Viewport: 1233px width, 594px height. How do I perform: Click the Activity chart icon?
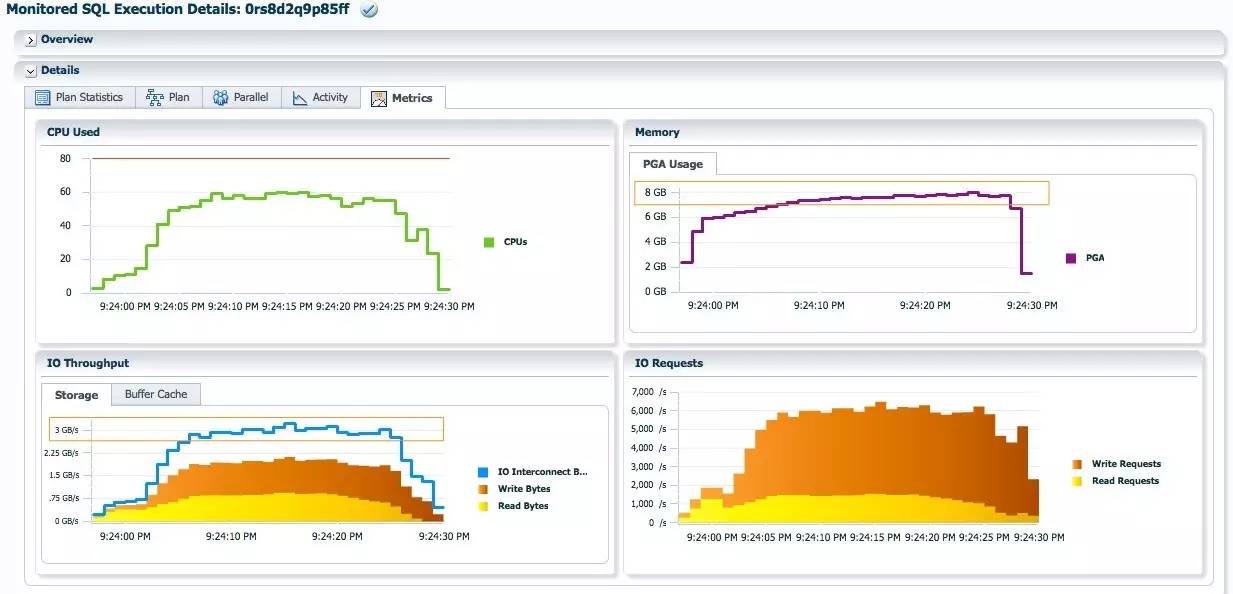coord(300,97)
